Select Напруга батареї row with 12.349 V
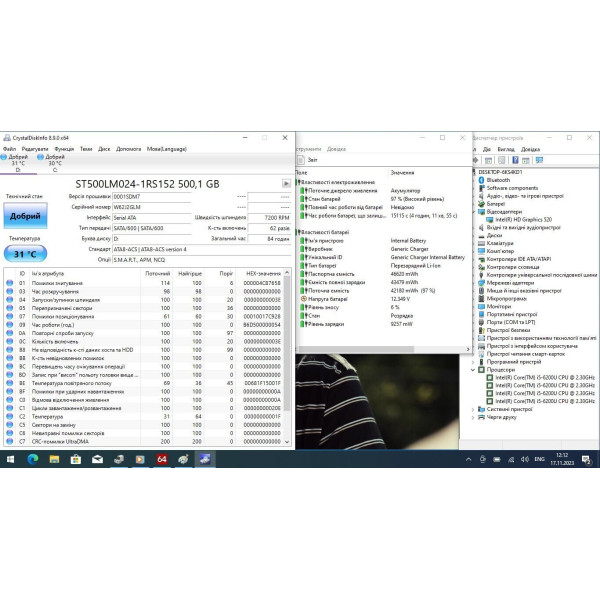 coord(383,299)
